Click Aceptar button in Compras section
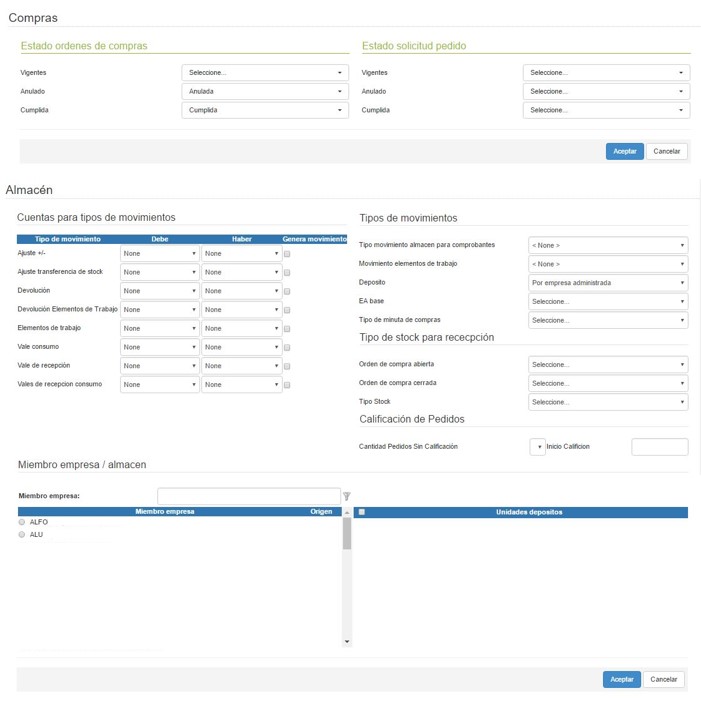This screenshot has width=701, height=711. coord(624,152)
